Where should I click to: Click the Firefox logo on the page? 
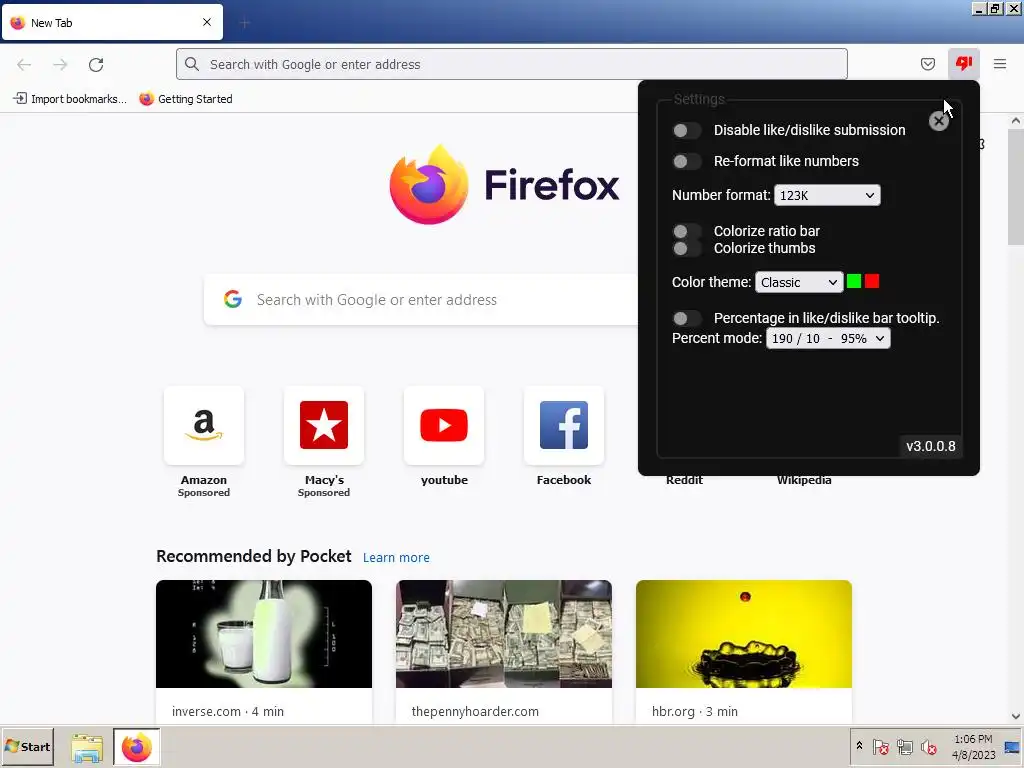pos(428,184)
